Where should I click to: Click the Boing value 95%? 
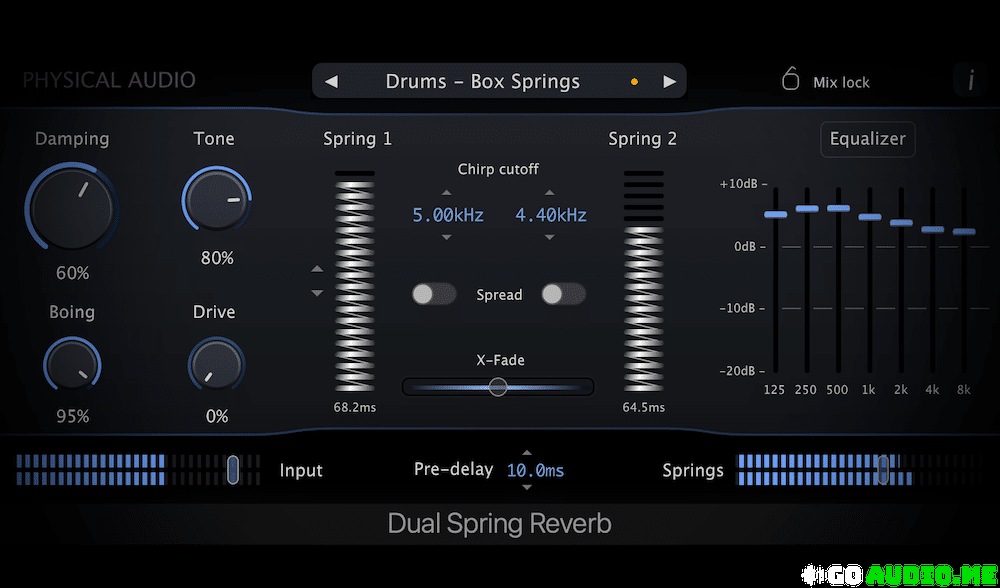(73, 416)
